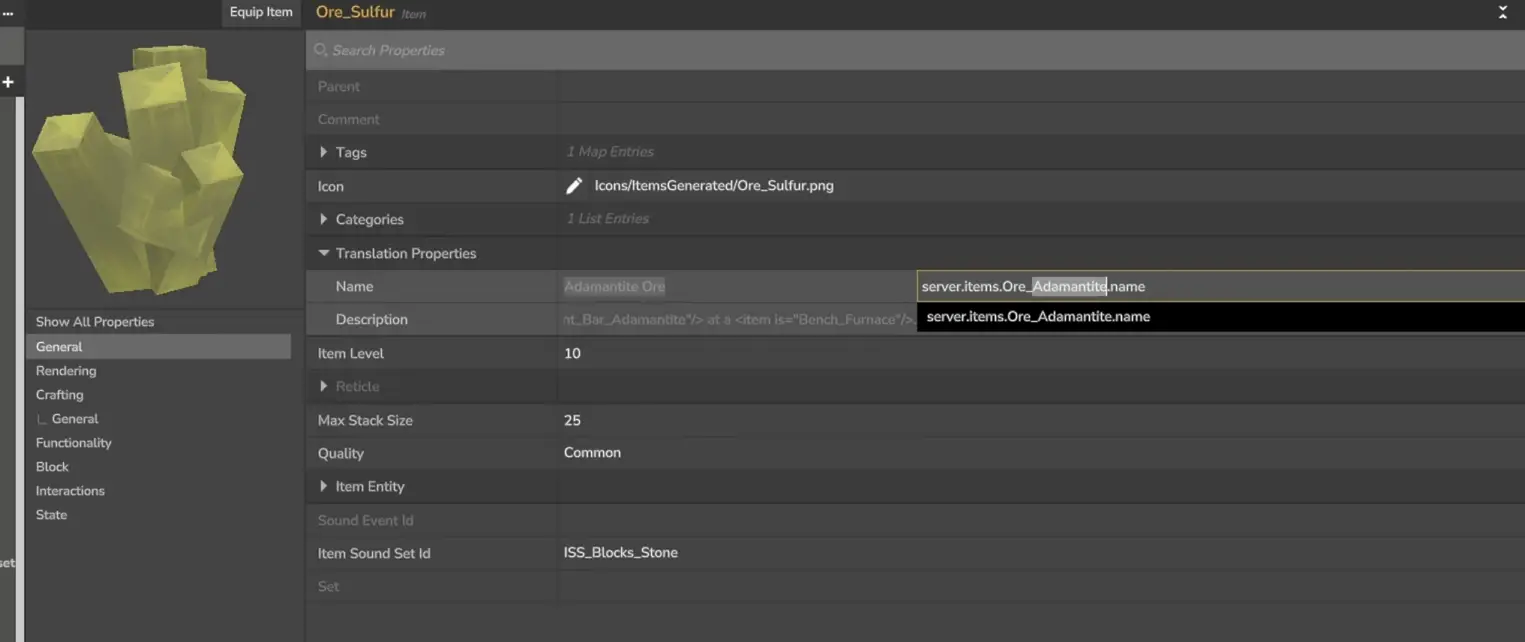1525x642 pixels.
Task: Open the Rendering section
Action: [x=66, y=371]
